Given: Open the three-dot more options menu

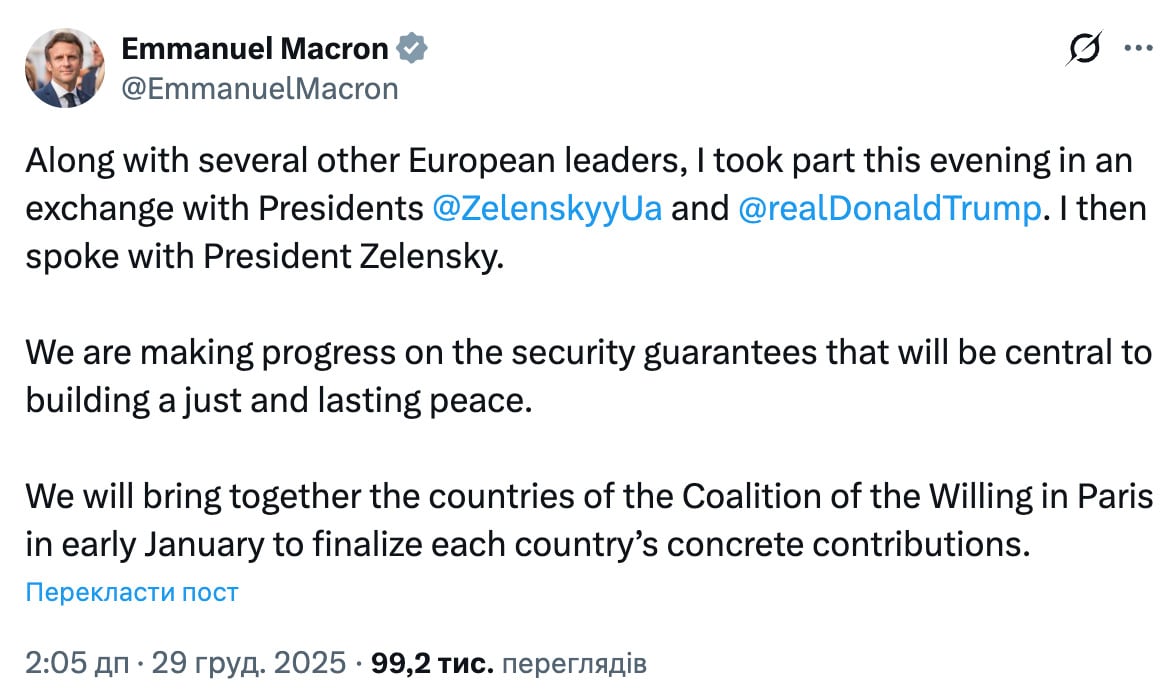Looking at the screenshot, I should [x=1139, y=48].
